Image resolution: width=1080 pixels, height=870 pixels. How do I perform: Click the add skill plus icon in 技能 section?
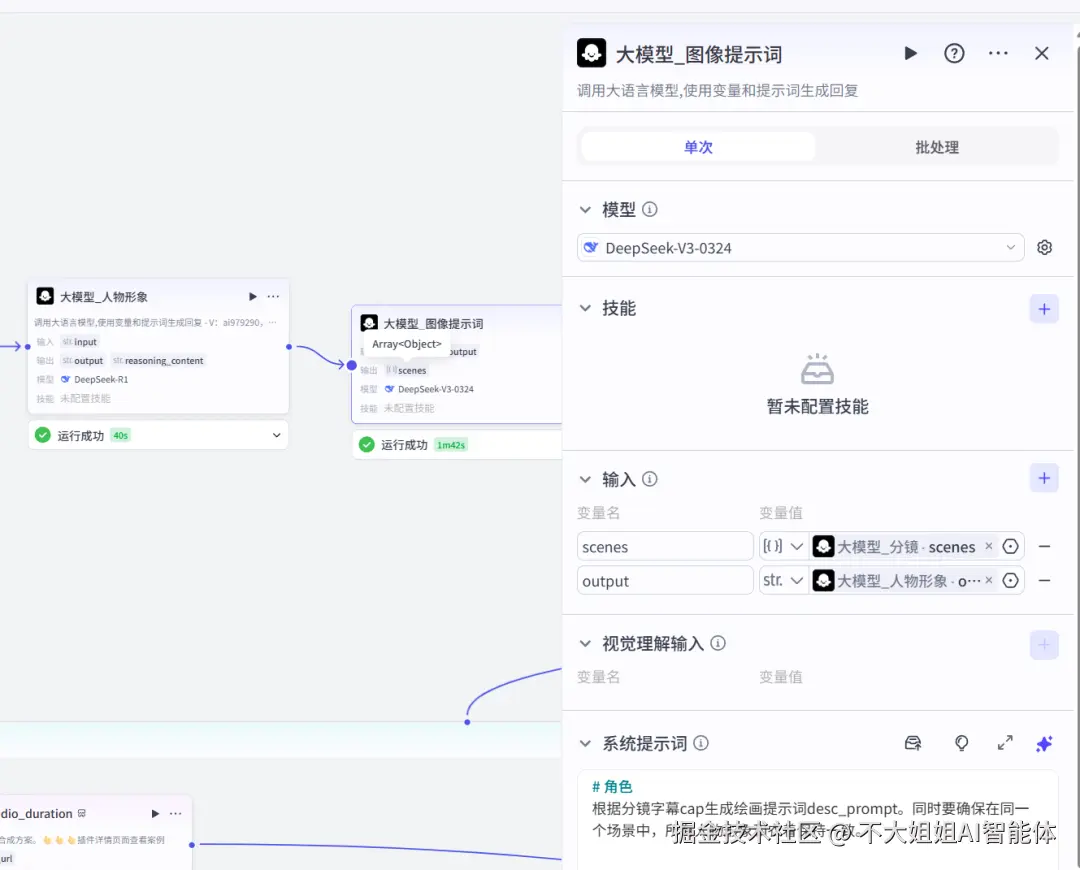[1044, 308]
